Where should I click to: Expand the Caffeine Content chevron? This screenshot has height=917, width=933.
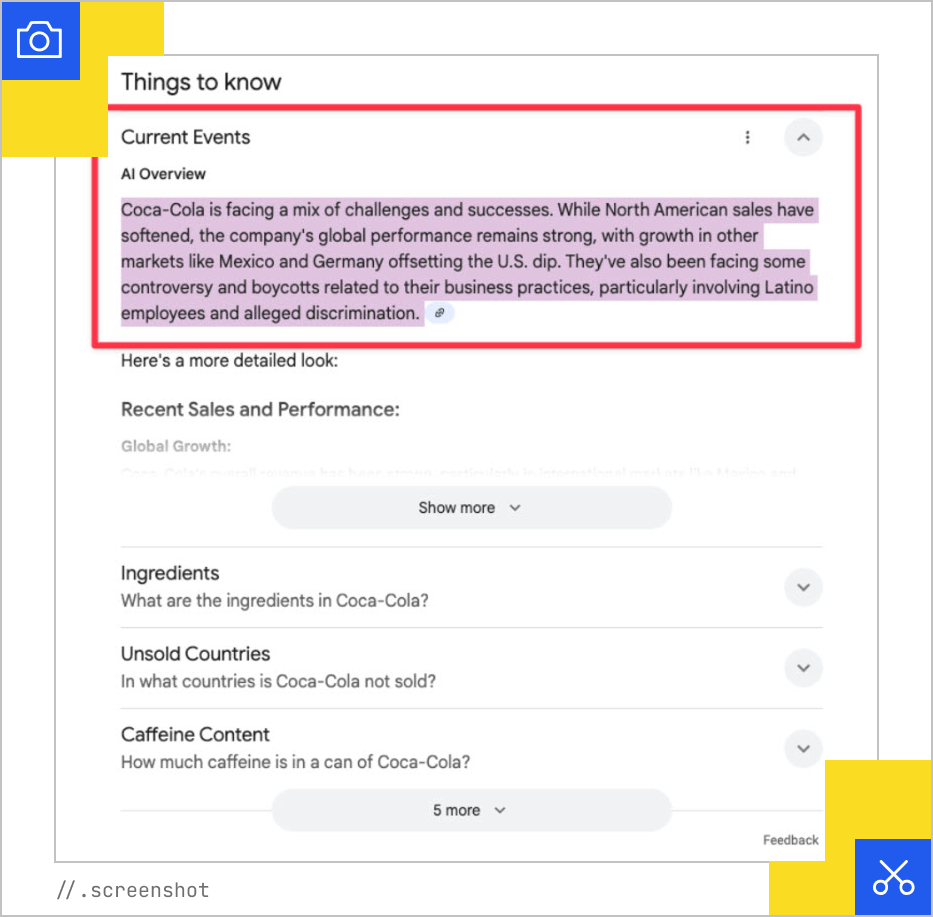tap(803, 748)
